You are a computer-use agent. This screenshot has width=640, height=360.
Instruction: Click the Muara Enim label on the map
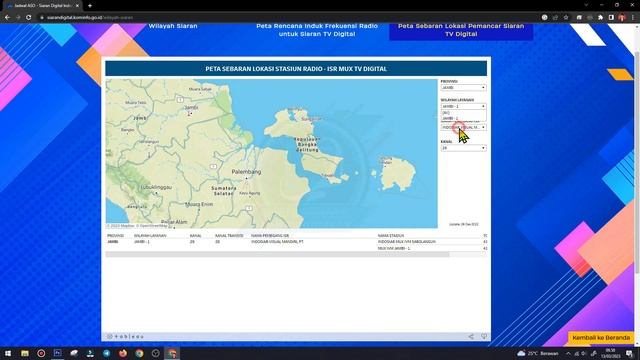(199, 204)
